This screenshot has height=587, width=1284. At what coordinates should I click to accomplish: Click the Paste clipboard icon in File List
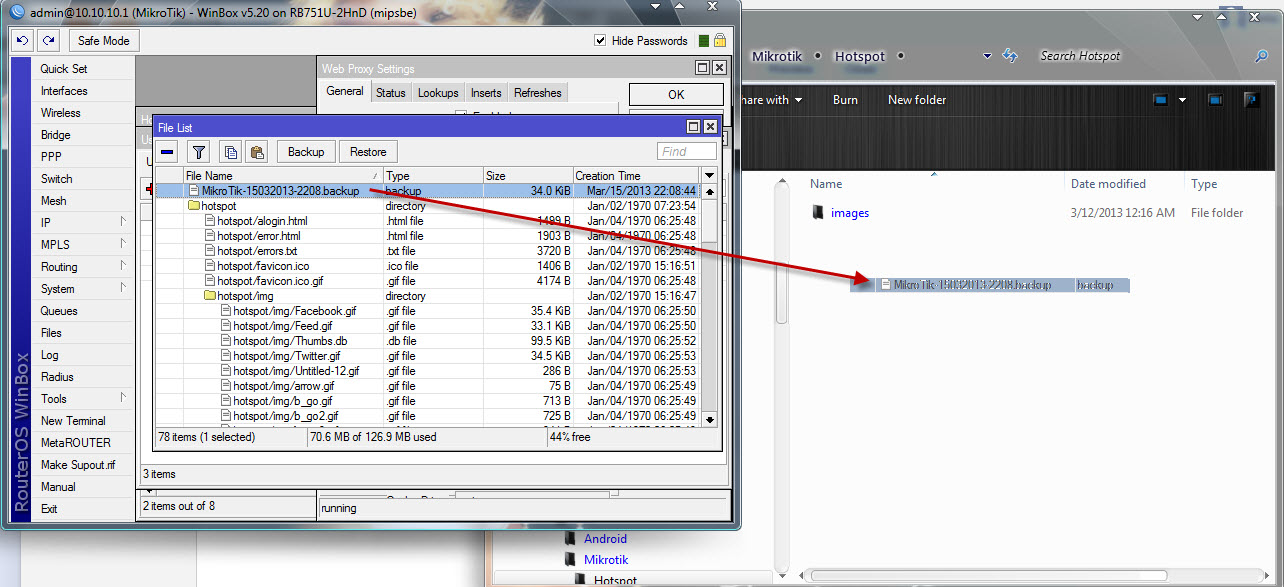coord(257,152)
